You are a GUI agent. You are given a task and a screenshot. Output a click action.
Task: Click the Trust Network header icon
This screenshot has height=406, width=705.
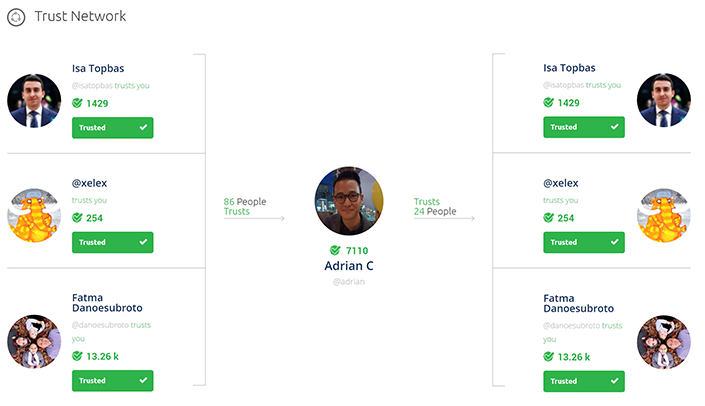(x=16, y=17)
